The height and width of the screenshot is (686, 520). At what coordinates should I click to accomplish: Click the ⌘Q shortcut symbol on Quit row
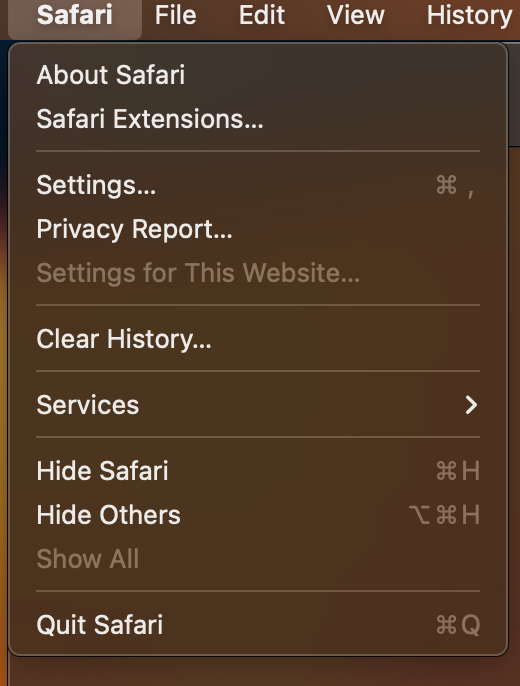coord(458,625)
